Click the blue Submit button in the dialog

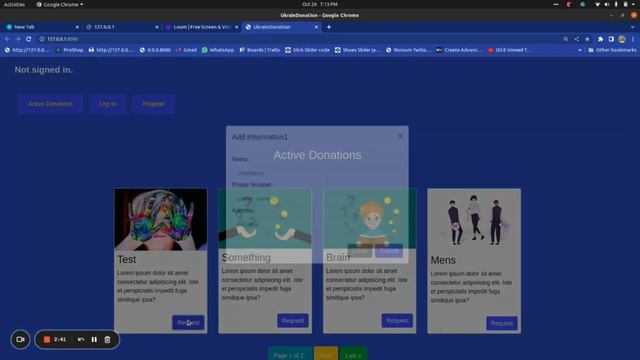click(389, 251)
